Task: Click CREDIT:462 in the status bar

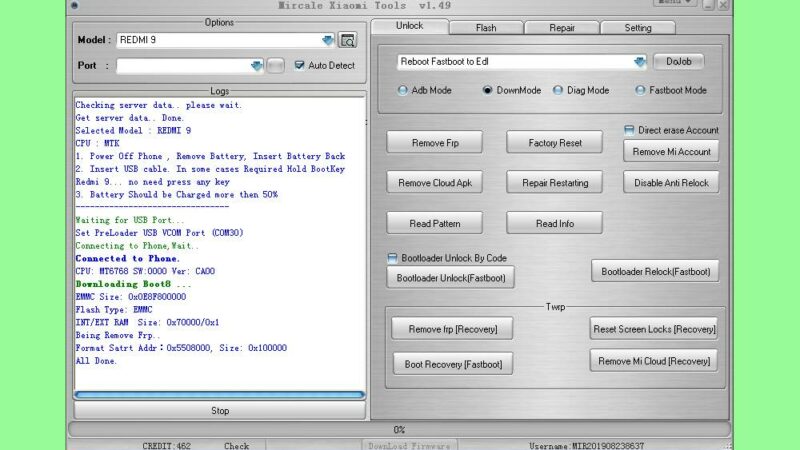Action: pos(166,445)
